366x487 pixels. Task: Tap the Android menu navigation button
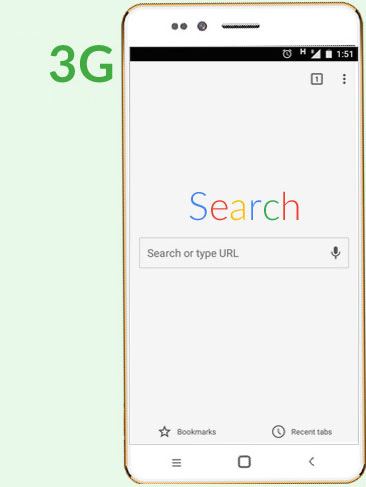(176, 462)
